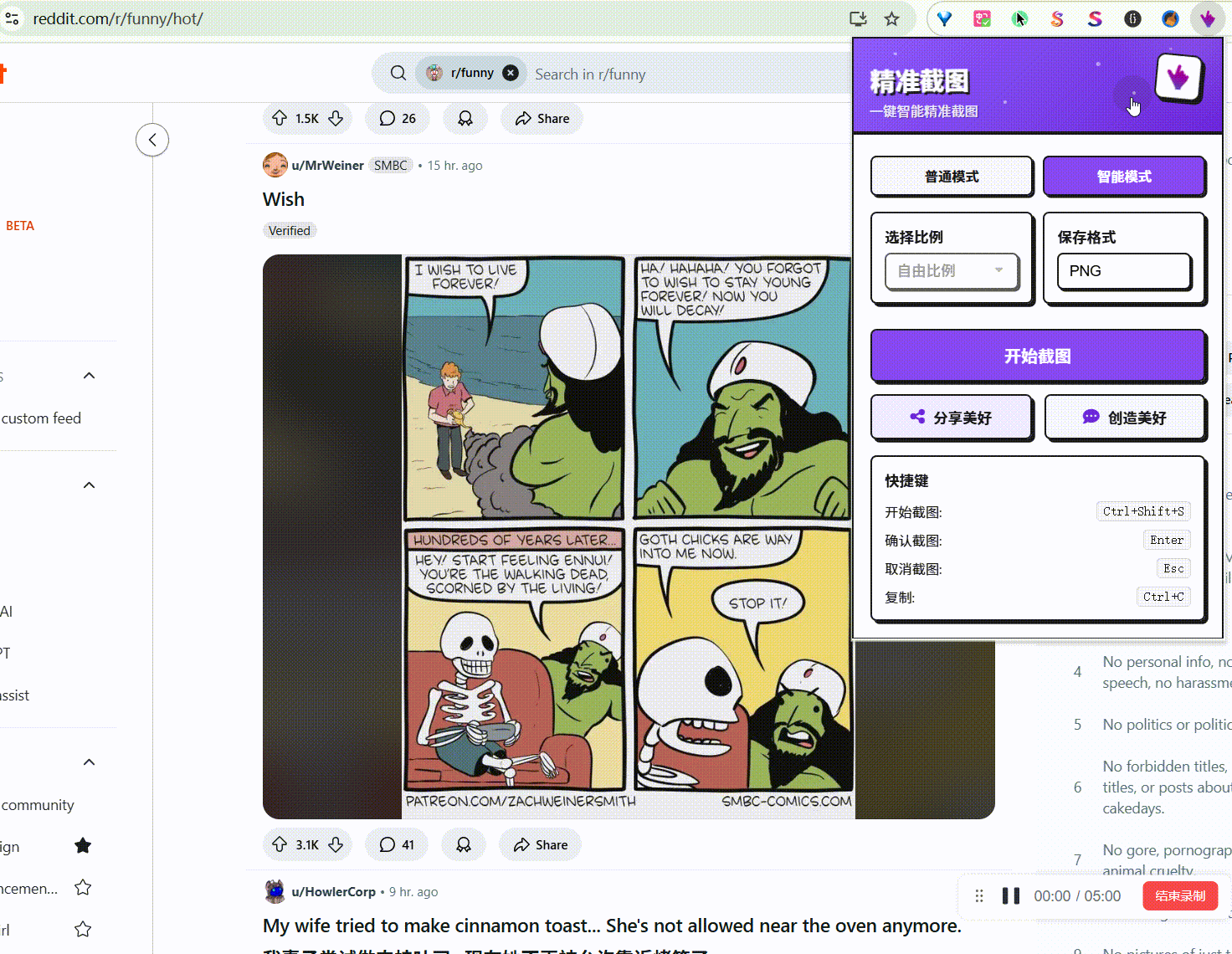Share the post with 26 comments
This screenshot has width=1232, height=954.
[542, 118]
